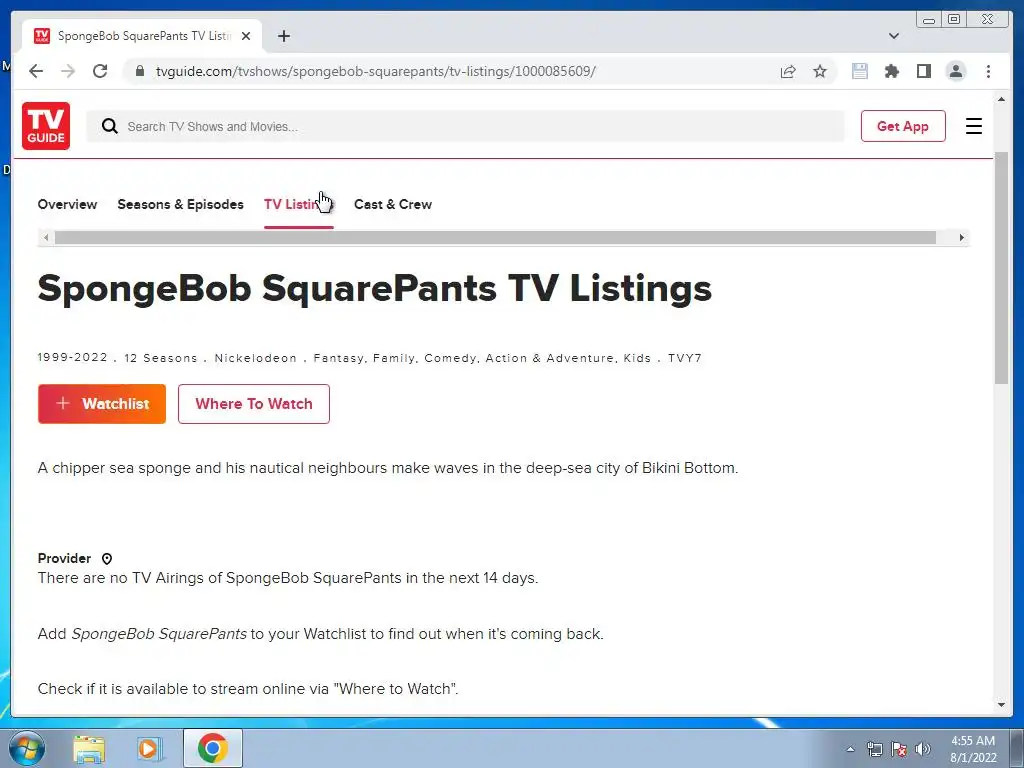
Task: Open Windows Media Player from taskbar
Action: tap(150, 748)
